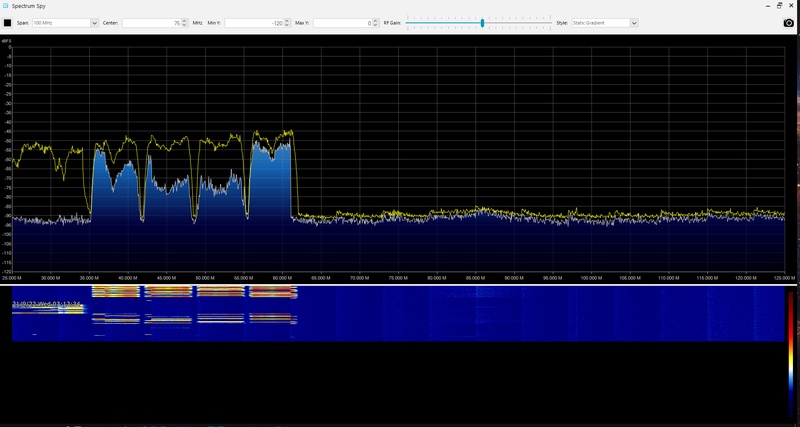The image size is (800, 427).
Task: Restore the Spectrum Spy window
Action: coord(780,6)
